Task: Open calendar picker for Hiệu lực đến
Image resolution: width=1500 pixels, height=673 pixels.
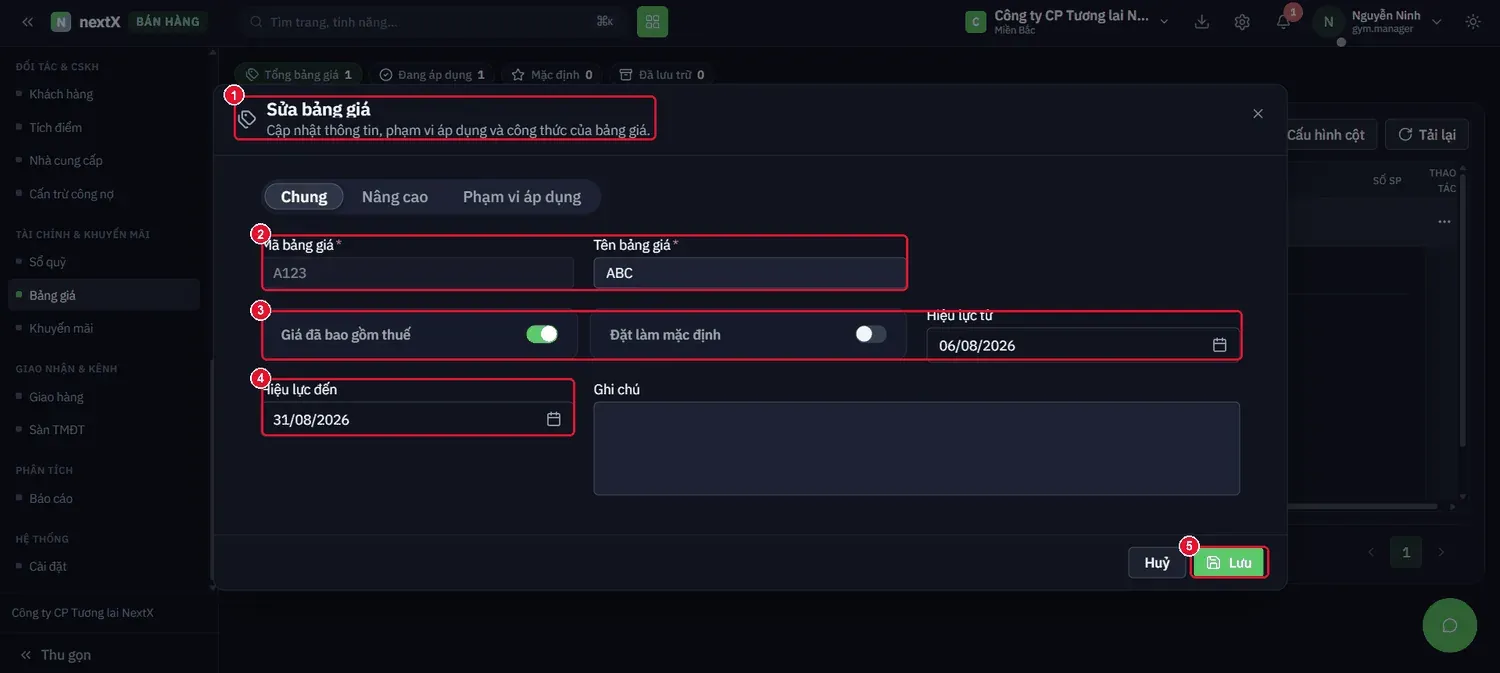Action: point(554,419)
